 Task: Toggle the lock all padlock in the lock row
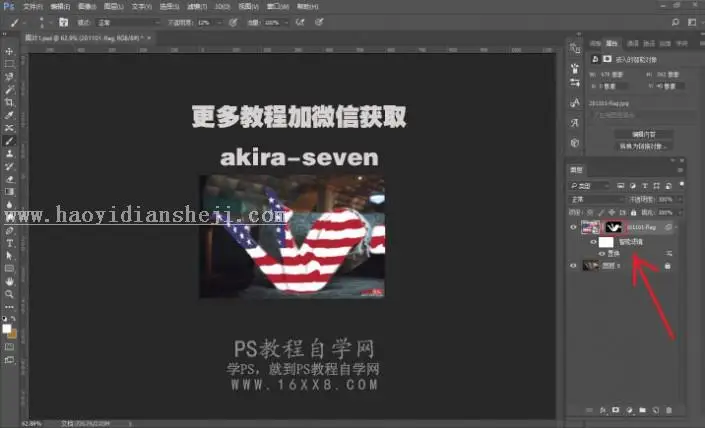[634, 212]
